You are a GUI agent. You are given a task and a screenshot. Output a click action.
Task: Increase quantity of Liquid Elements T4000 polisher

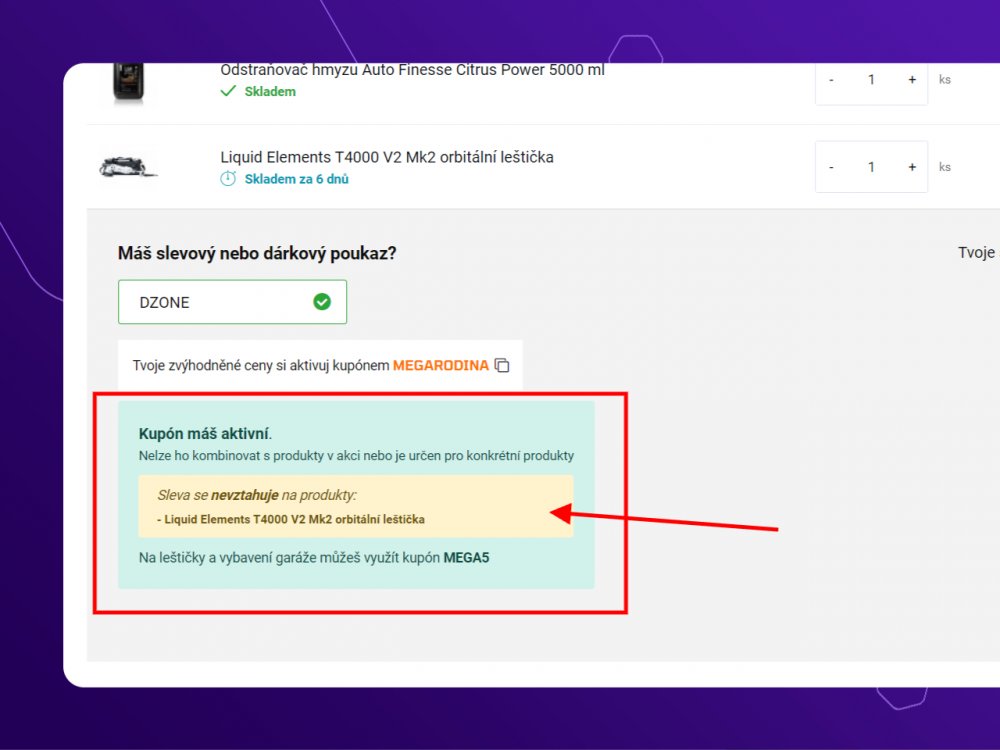pos(912,167)
